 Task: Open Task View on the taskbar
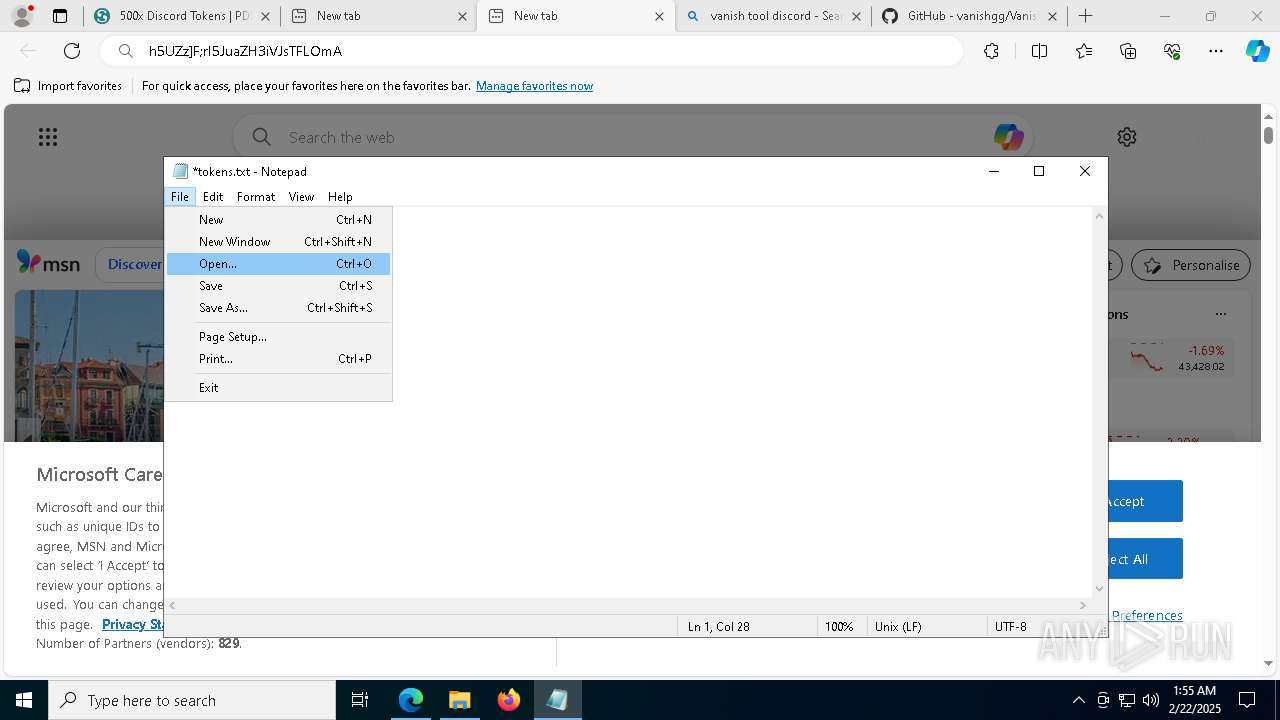pos(361,700)
